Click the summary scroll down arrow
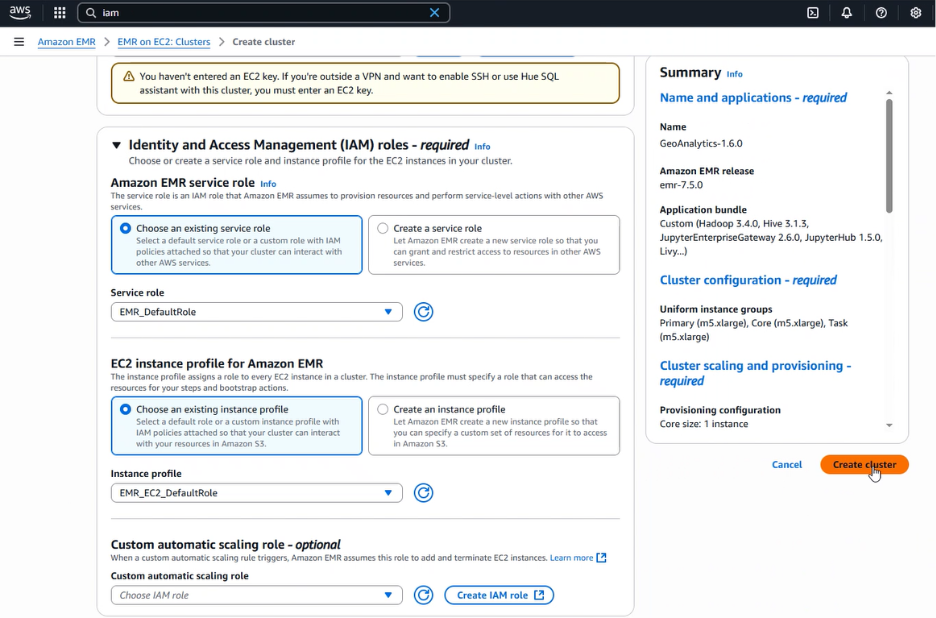This screenshot has height=618, width=936. [x=889, y=425]
